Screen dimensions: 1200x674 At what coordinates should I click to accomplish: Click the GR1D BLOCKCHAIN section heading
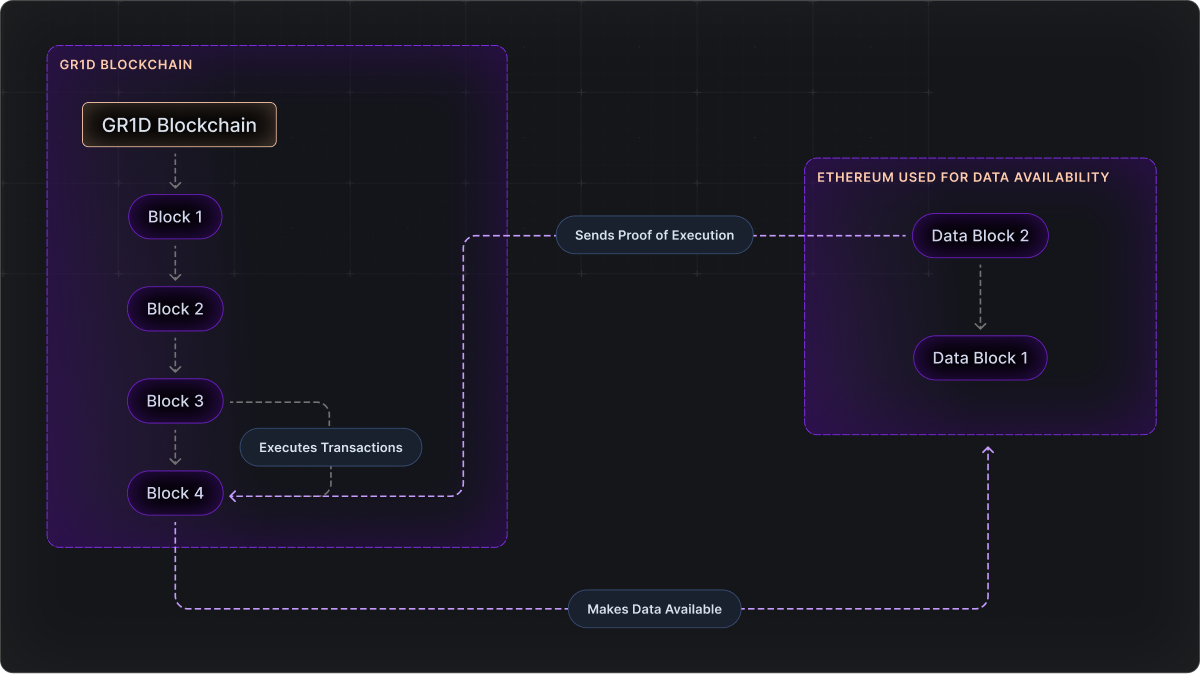click(126, 65)
